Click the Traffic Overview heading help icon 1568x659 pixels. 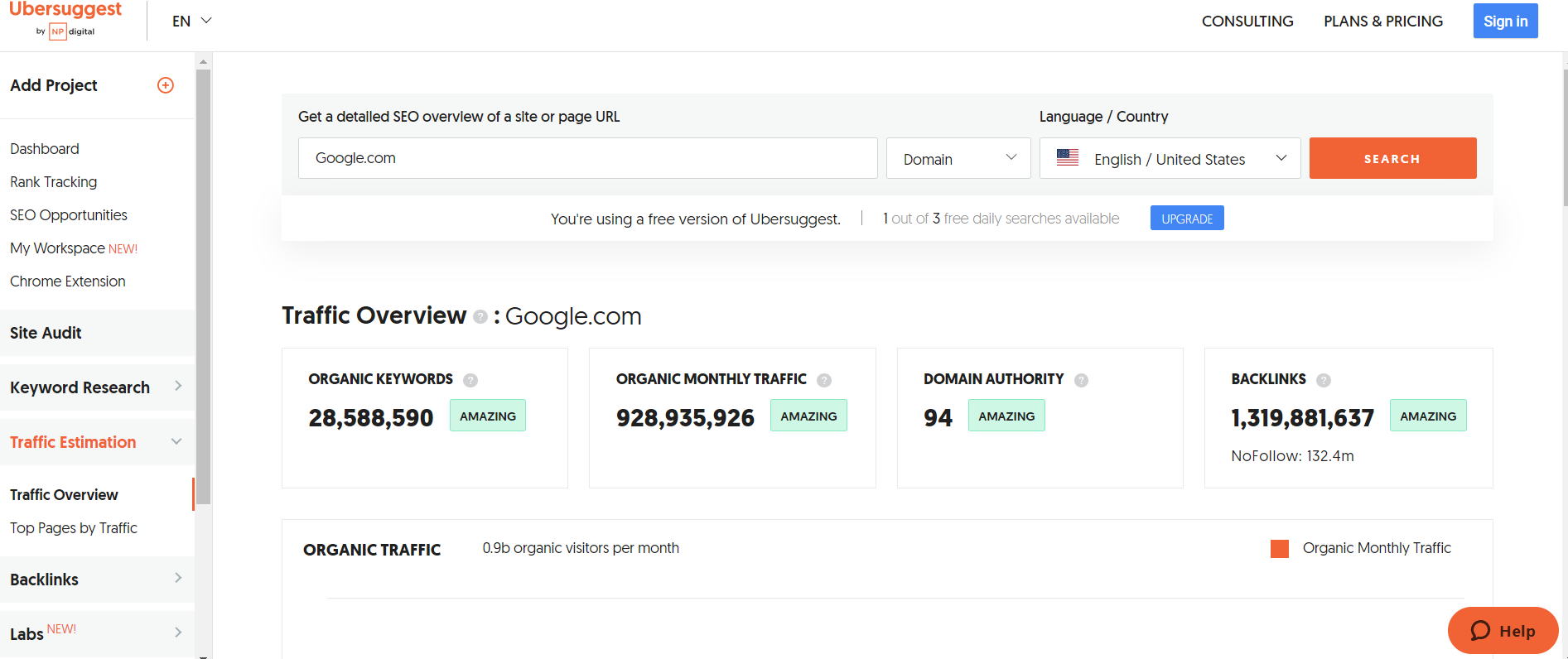480,317
